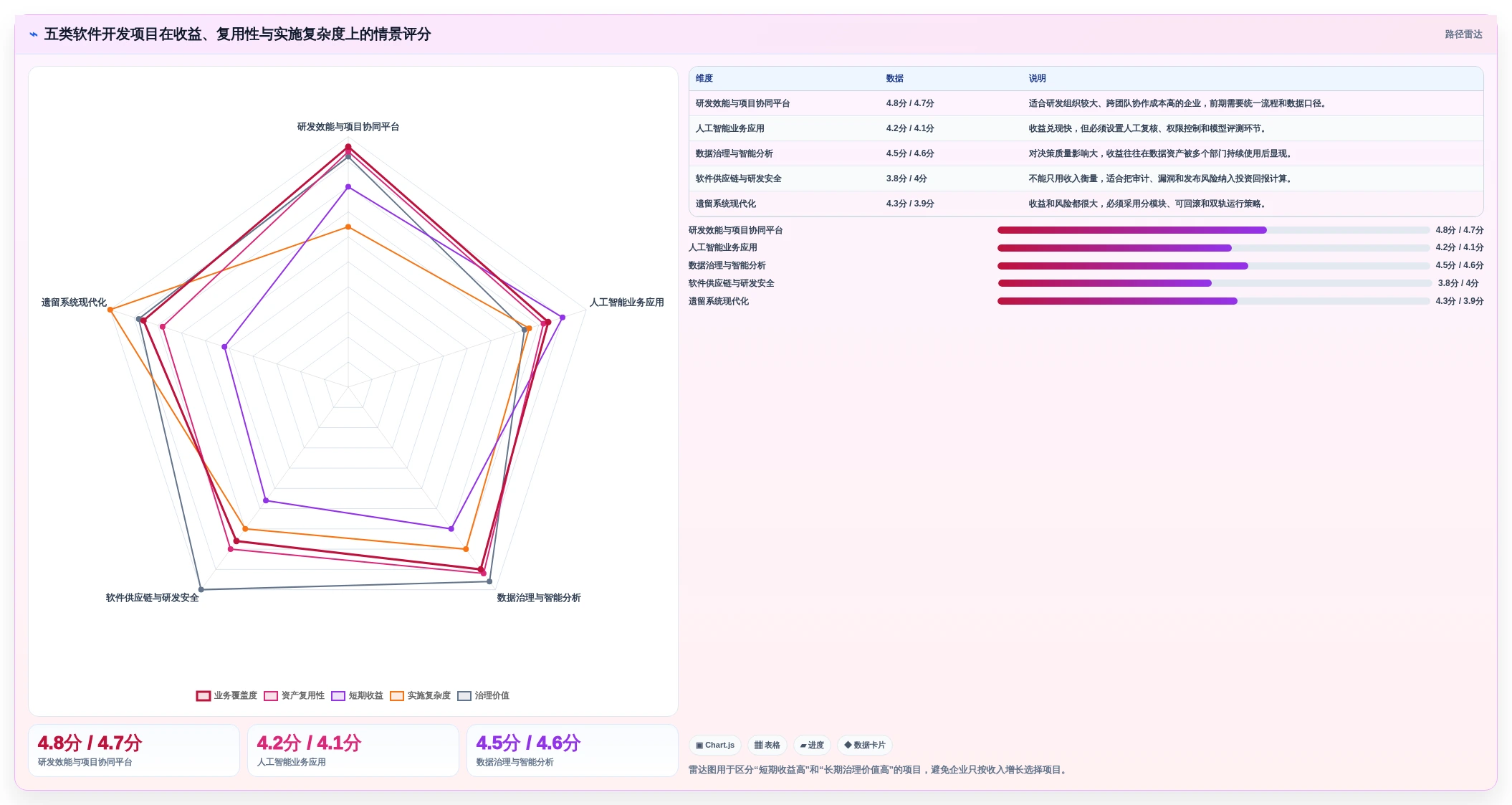The image size is (1512, 805).
Task: Hide the 短期收益 dataset via legend
Action: pyautogui.click(x=357, y=695)
